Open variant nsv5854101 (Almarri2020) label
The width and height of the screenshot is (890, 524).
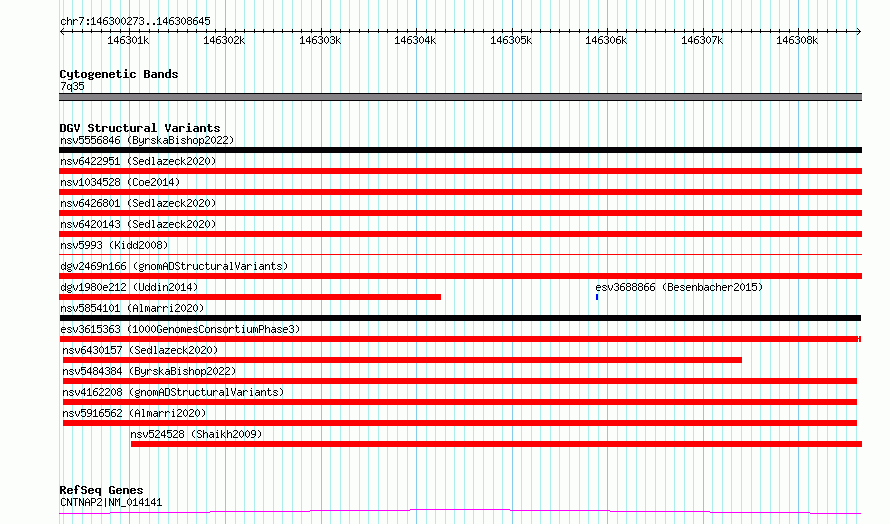click(132, 308)
